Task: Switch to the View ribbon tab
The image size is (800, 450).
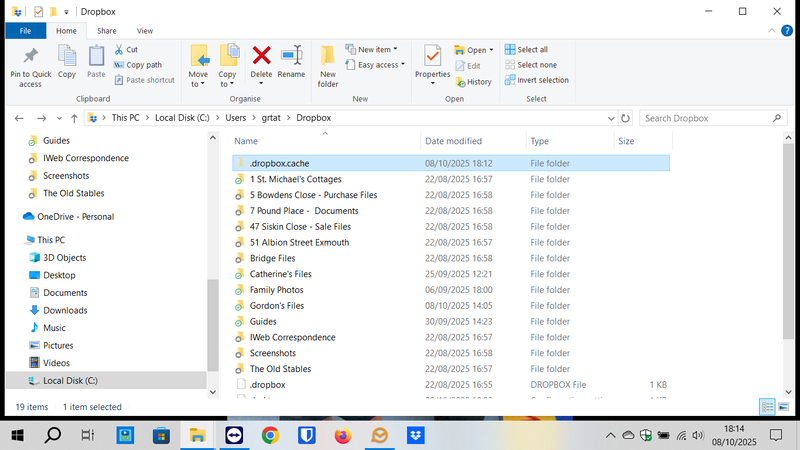Action: tap(145, 31)
